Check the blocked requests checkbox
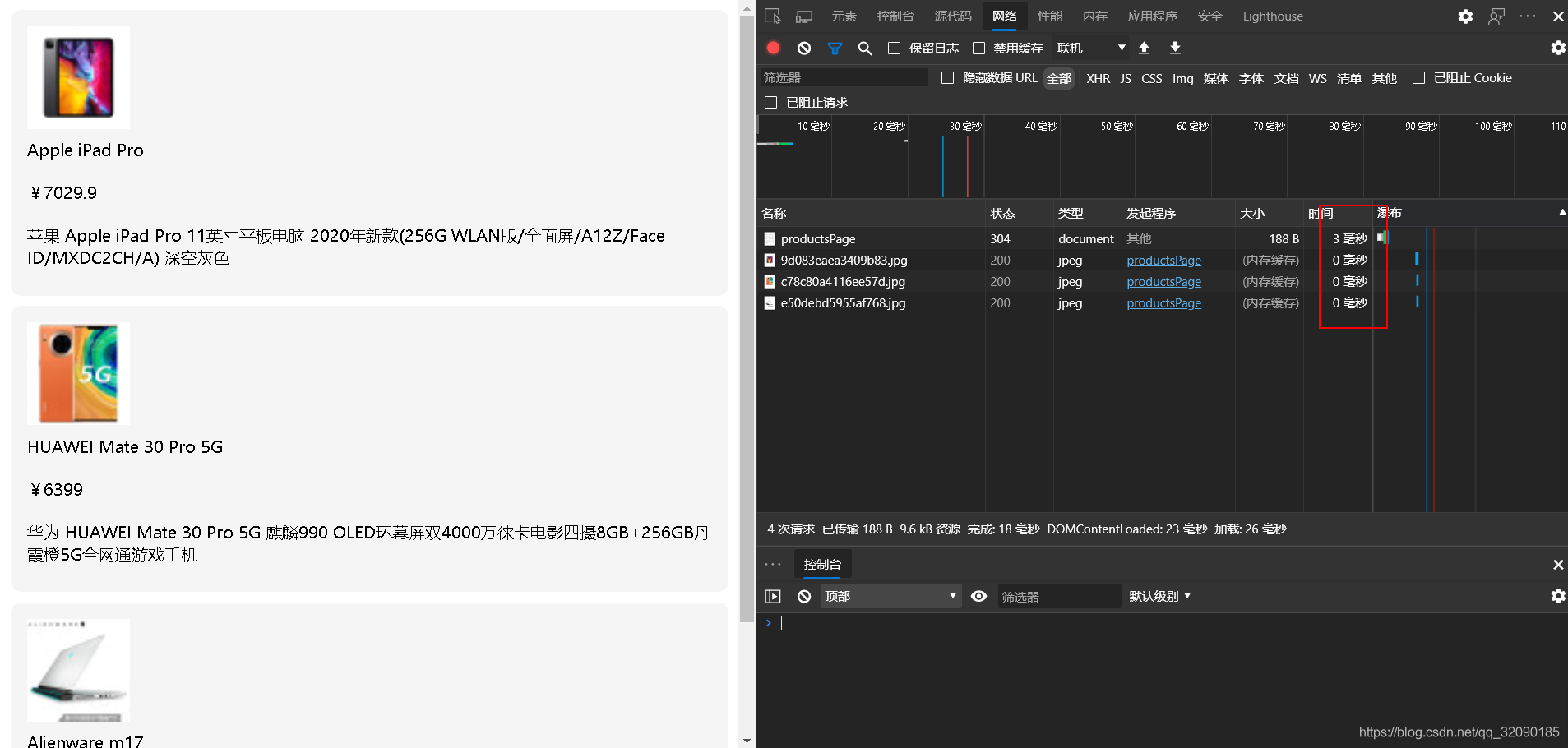Image resolution: width=1568 pixels, height=748 pixels. pos(770,103)
